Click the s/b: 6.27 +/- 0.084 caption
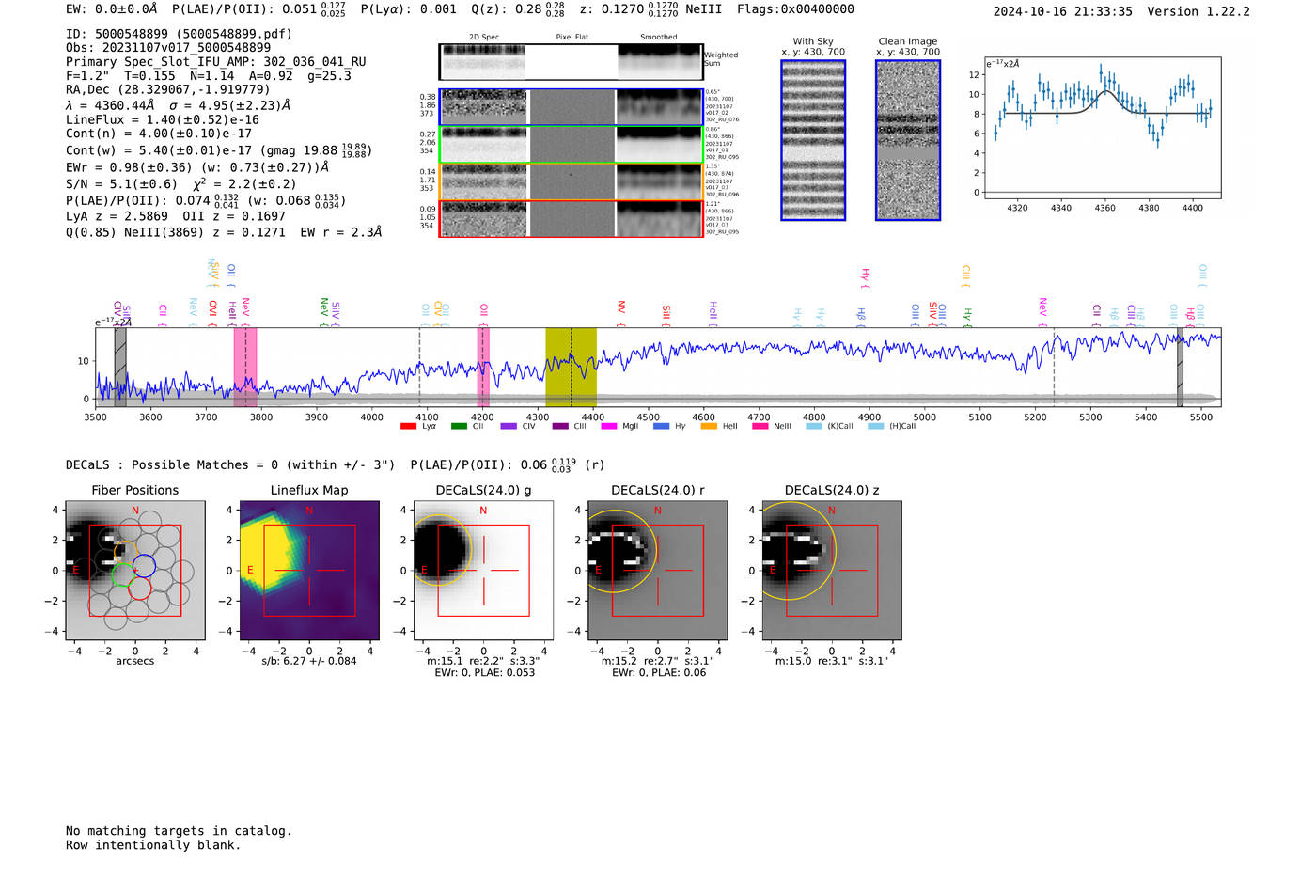The image size is (1316, 896). pos(309,661)
